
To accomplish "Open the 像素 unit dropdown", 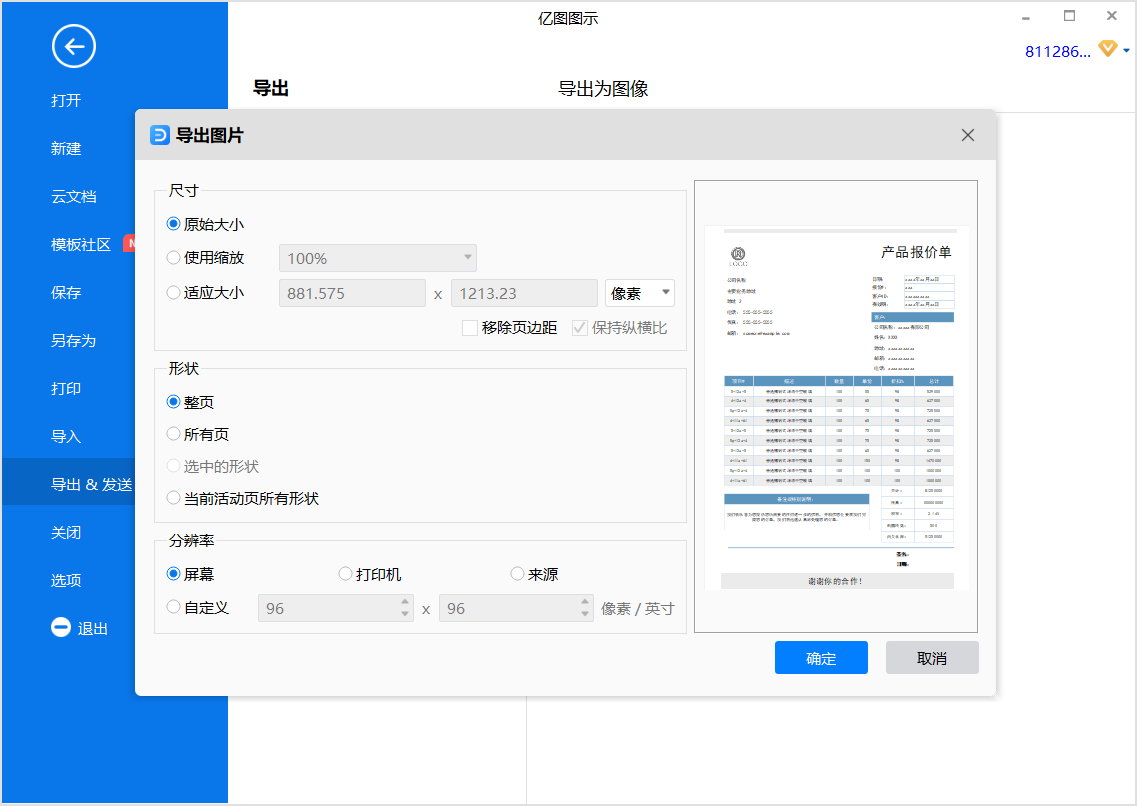I will 640,294.
